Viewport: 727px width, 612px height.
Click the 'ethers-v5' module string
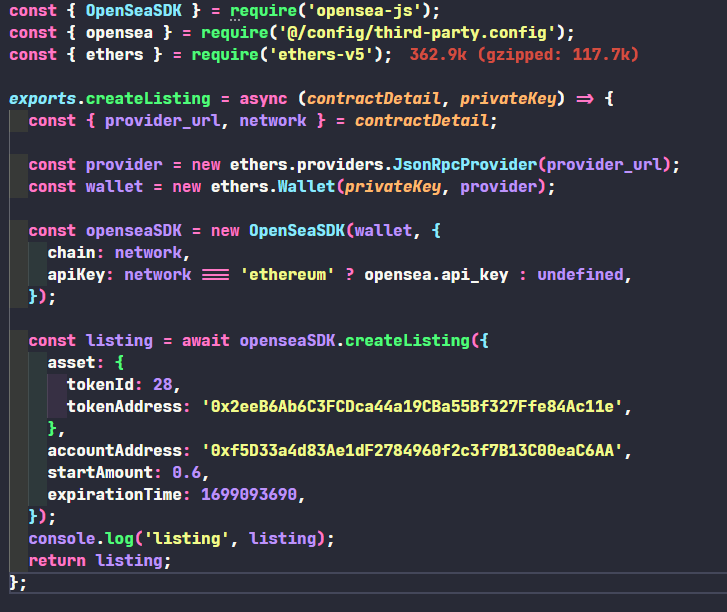coord(321,55)
